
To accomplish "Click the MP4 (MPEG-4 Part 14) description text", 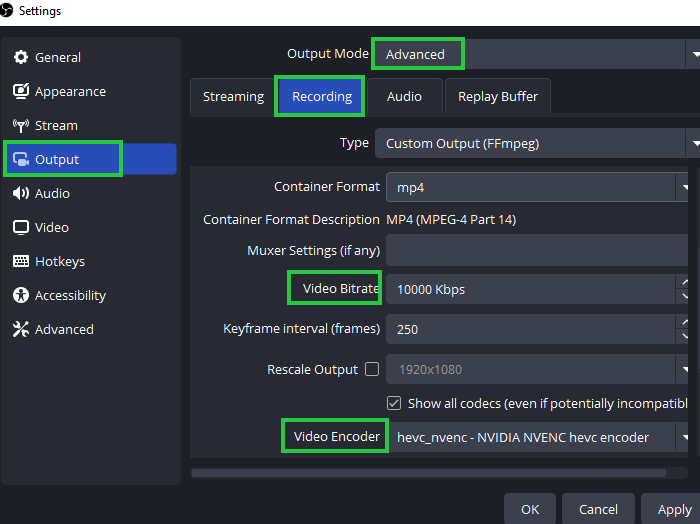I will tap(451, 220).
